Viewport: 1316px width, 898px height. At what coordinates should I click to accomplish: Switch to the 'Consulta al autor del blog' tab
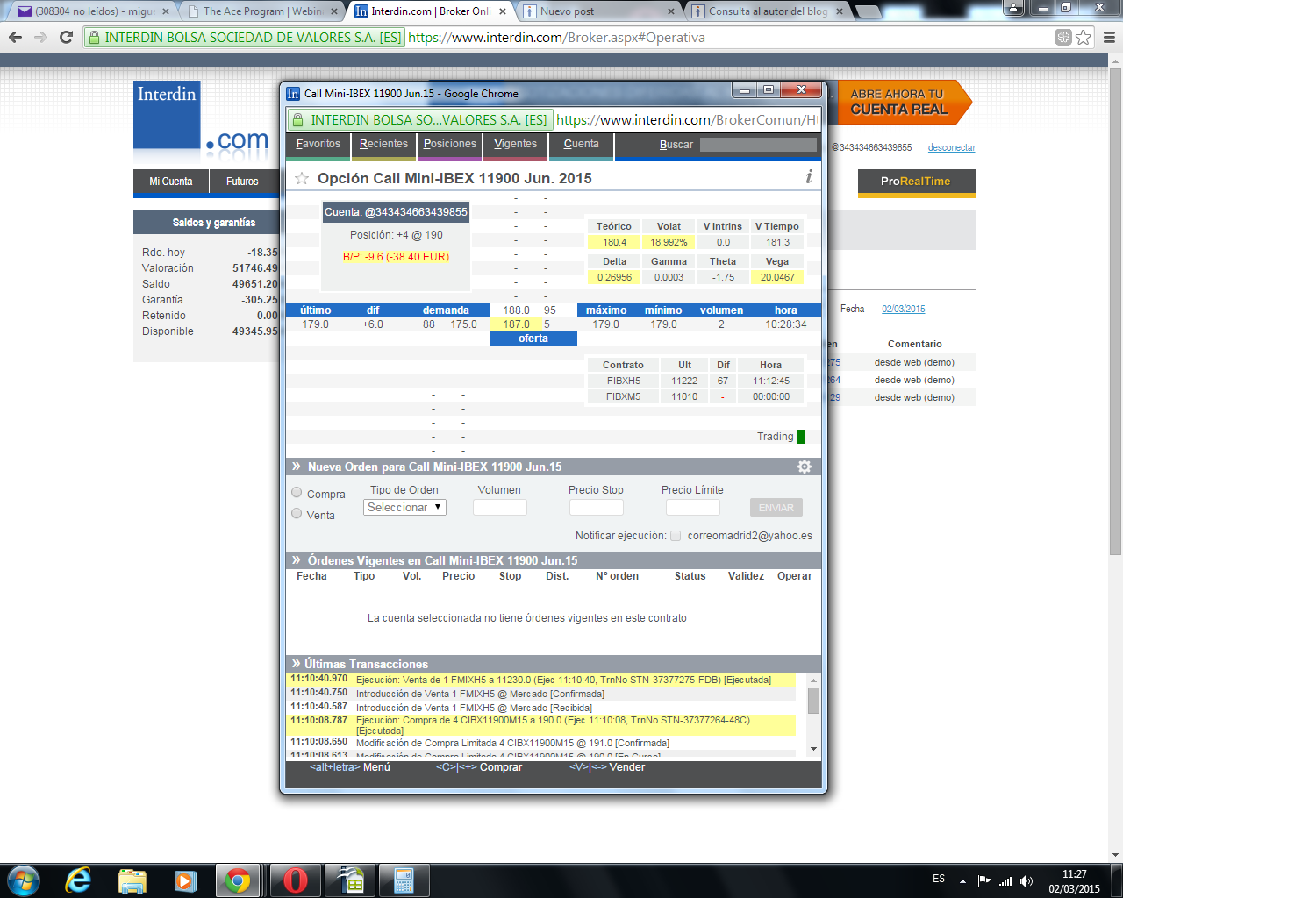[769, 11]
